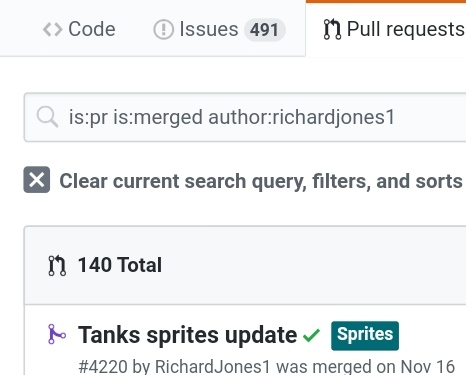Filter by the Sprites label
This screenshot has width=466, height=375.
tap(365, 336)
